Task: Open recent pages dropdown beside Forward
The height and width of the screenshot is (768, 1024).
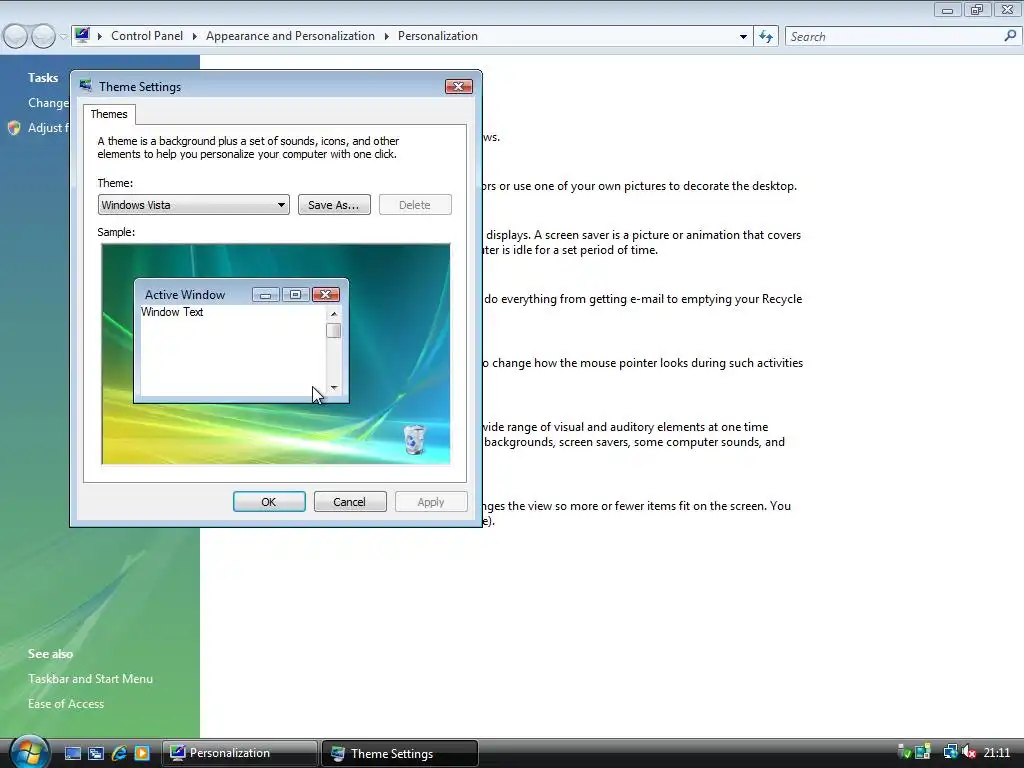Action: (63, 37)
